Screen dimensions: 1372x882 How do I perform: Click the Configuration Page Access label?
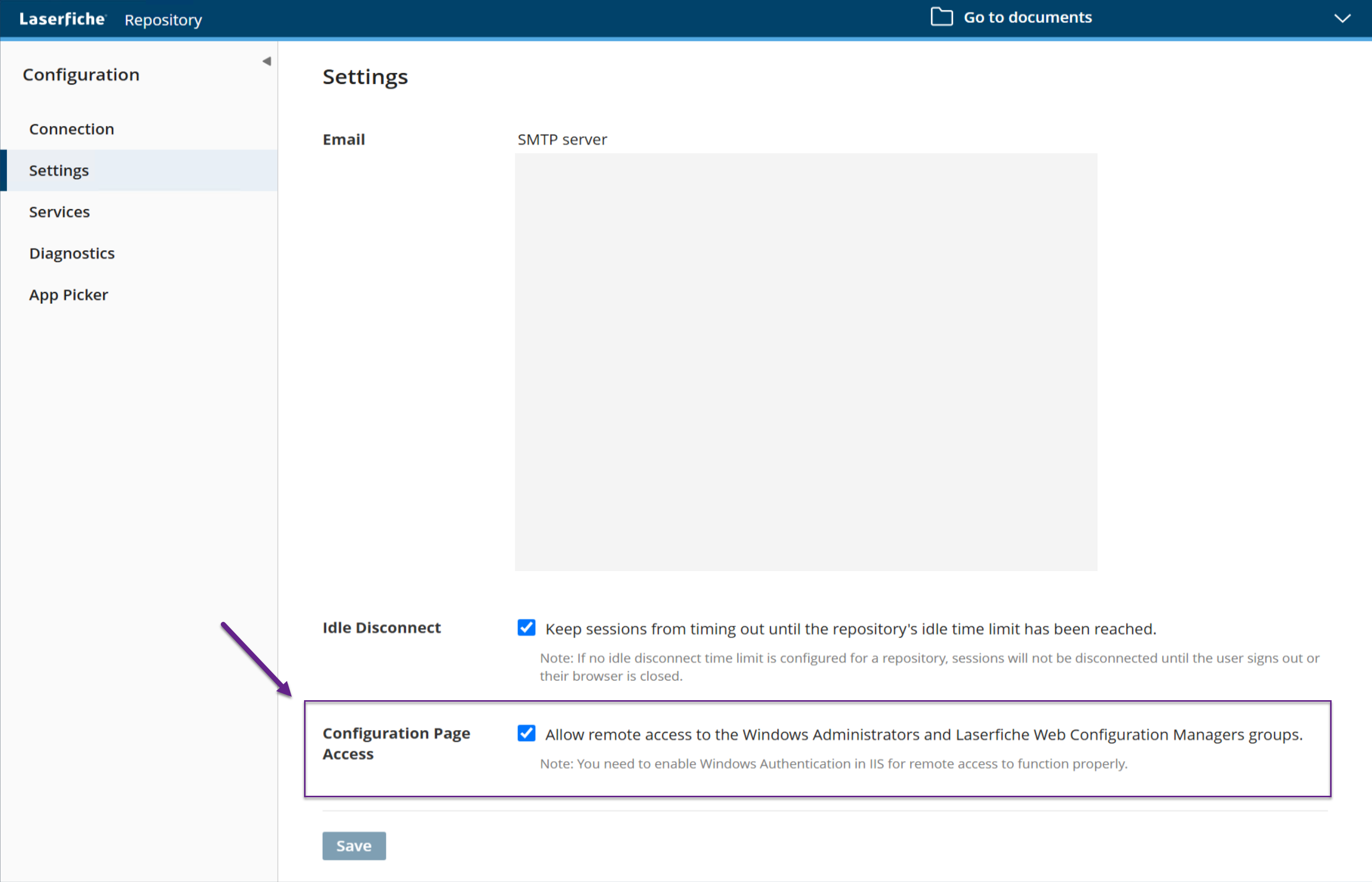(x=396, y=744)
